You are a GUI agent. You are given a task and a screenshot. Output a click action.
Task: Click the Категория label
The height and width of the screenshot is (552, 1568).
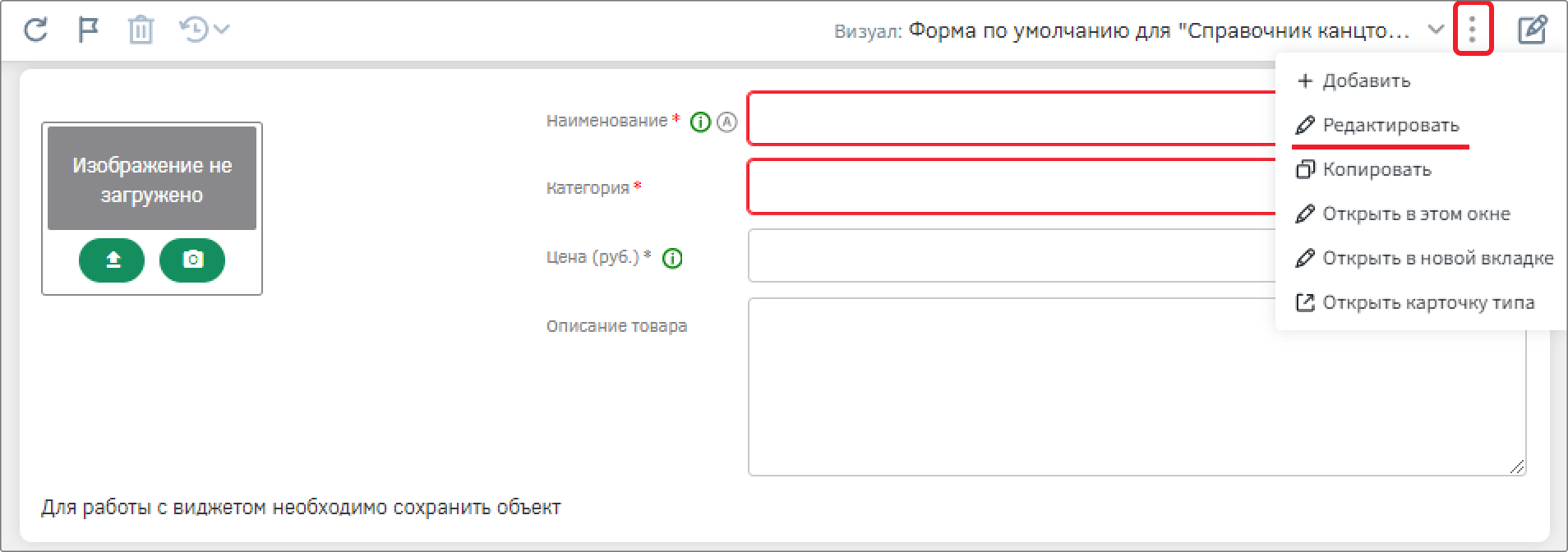(x=588, y=188)
